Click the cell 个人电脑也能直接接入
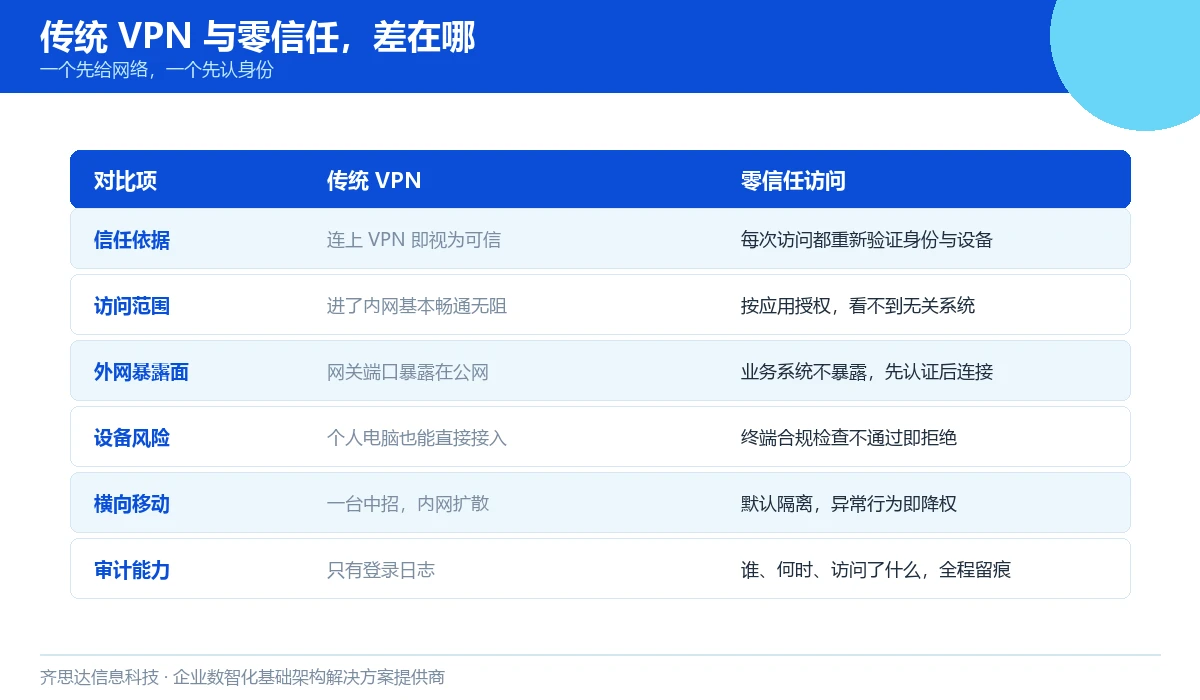This screenshot has height=700, width=1200. [x=417, y=438]
